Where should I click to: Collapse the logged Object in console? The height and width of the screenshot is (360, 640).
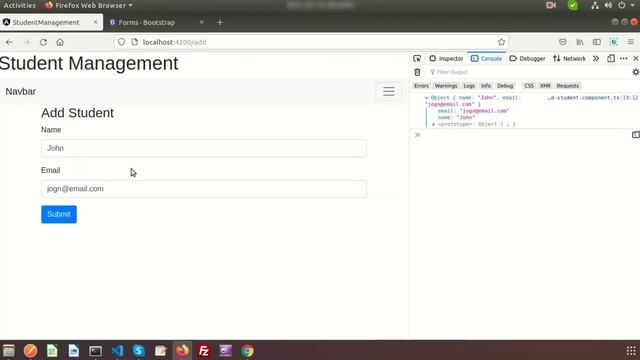pyautogui.click(x=426, y=98)
